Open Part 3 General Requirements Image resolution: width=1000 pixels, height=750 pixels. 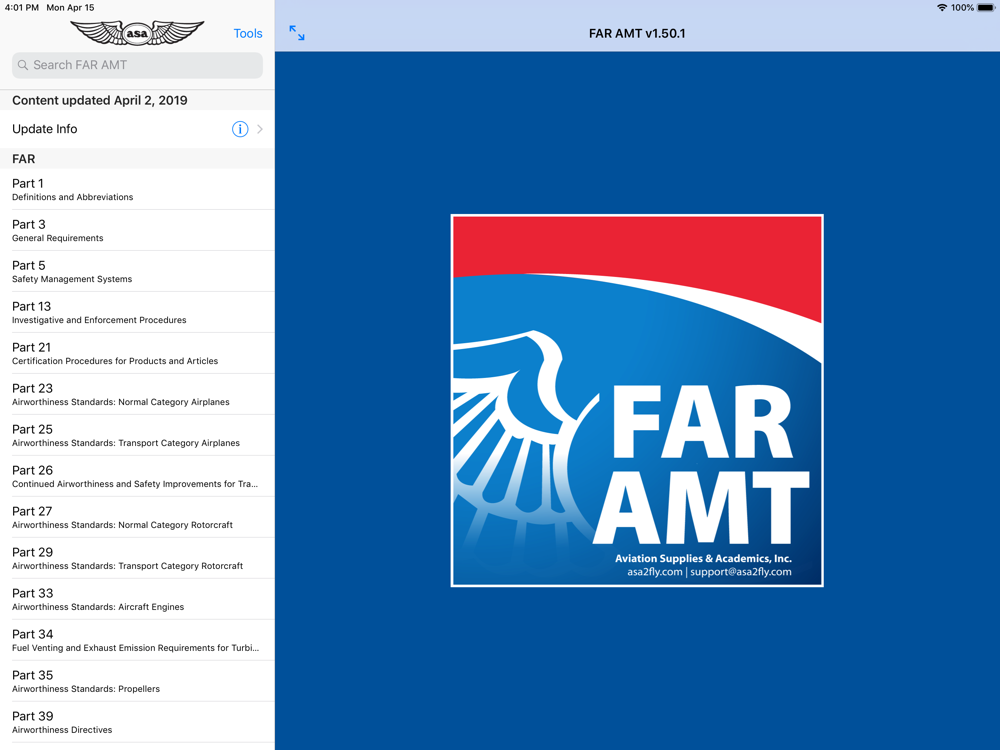(137, 230)
